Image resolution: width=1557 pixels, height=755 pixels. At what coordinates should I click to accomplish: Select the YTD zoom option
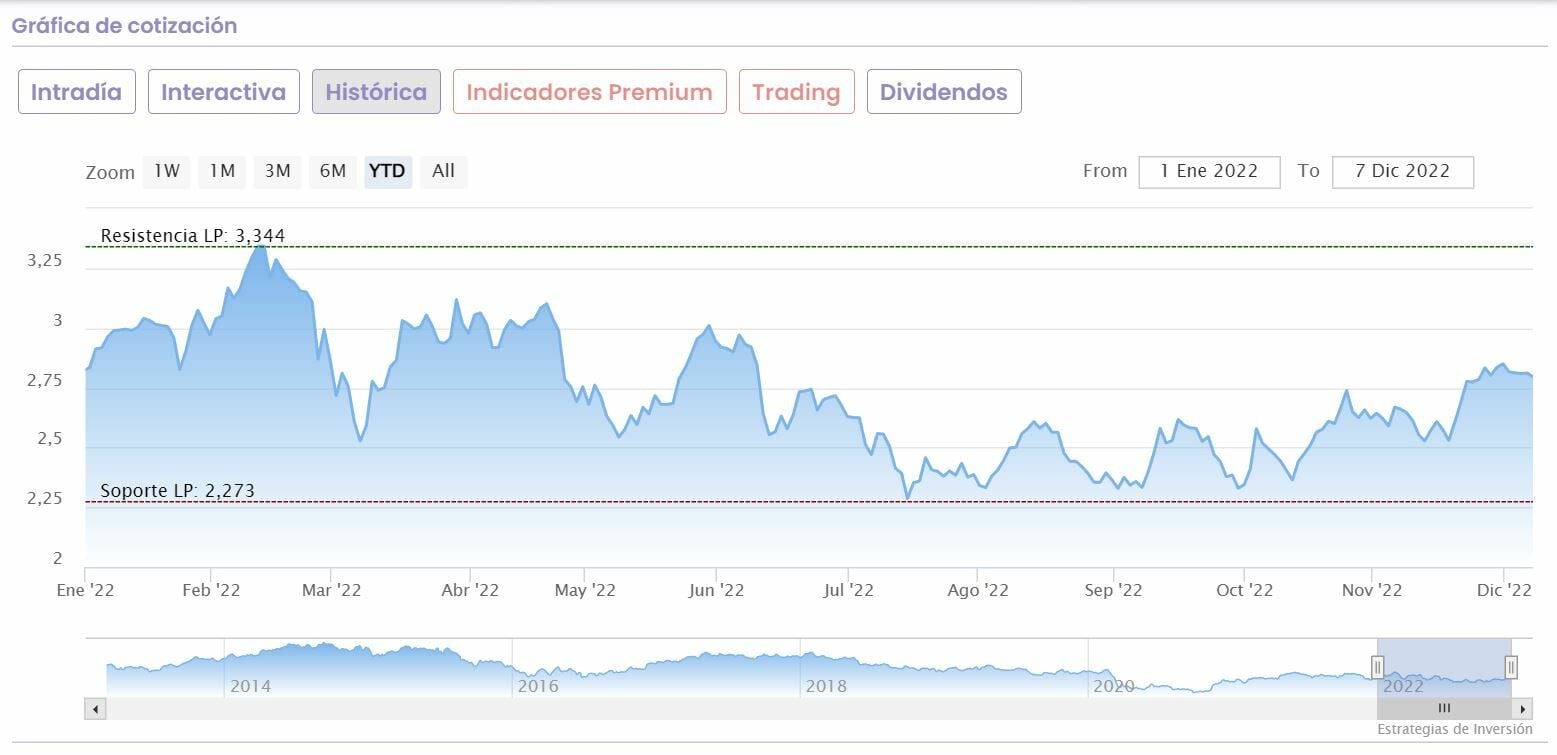pos(387,171)
